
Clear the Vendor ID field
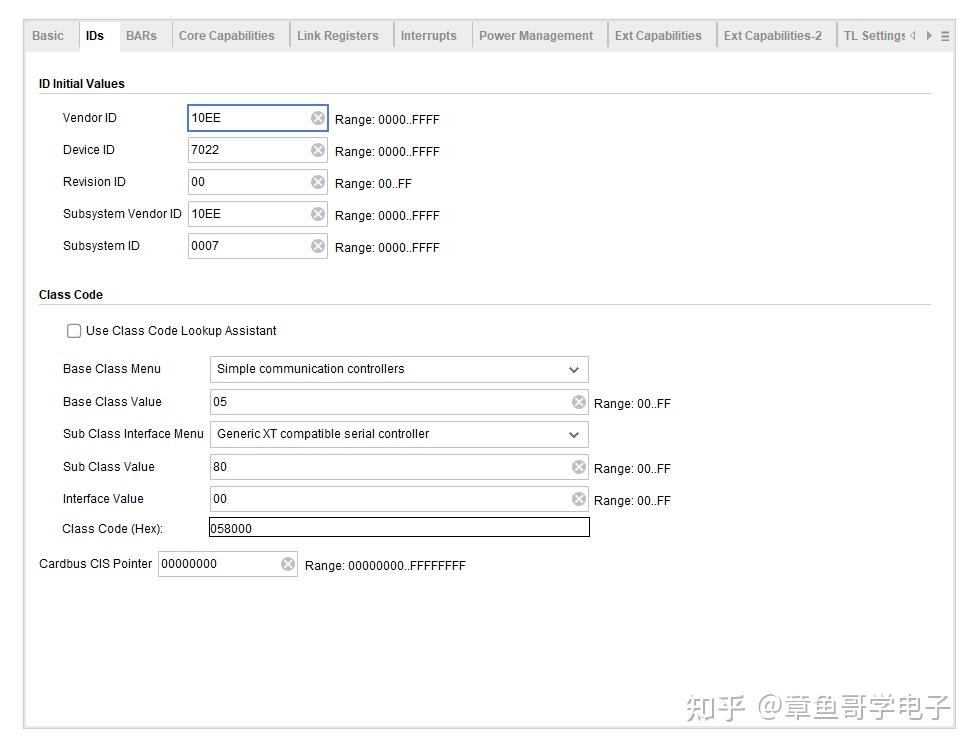pos(318,118)
